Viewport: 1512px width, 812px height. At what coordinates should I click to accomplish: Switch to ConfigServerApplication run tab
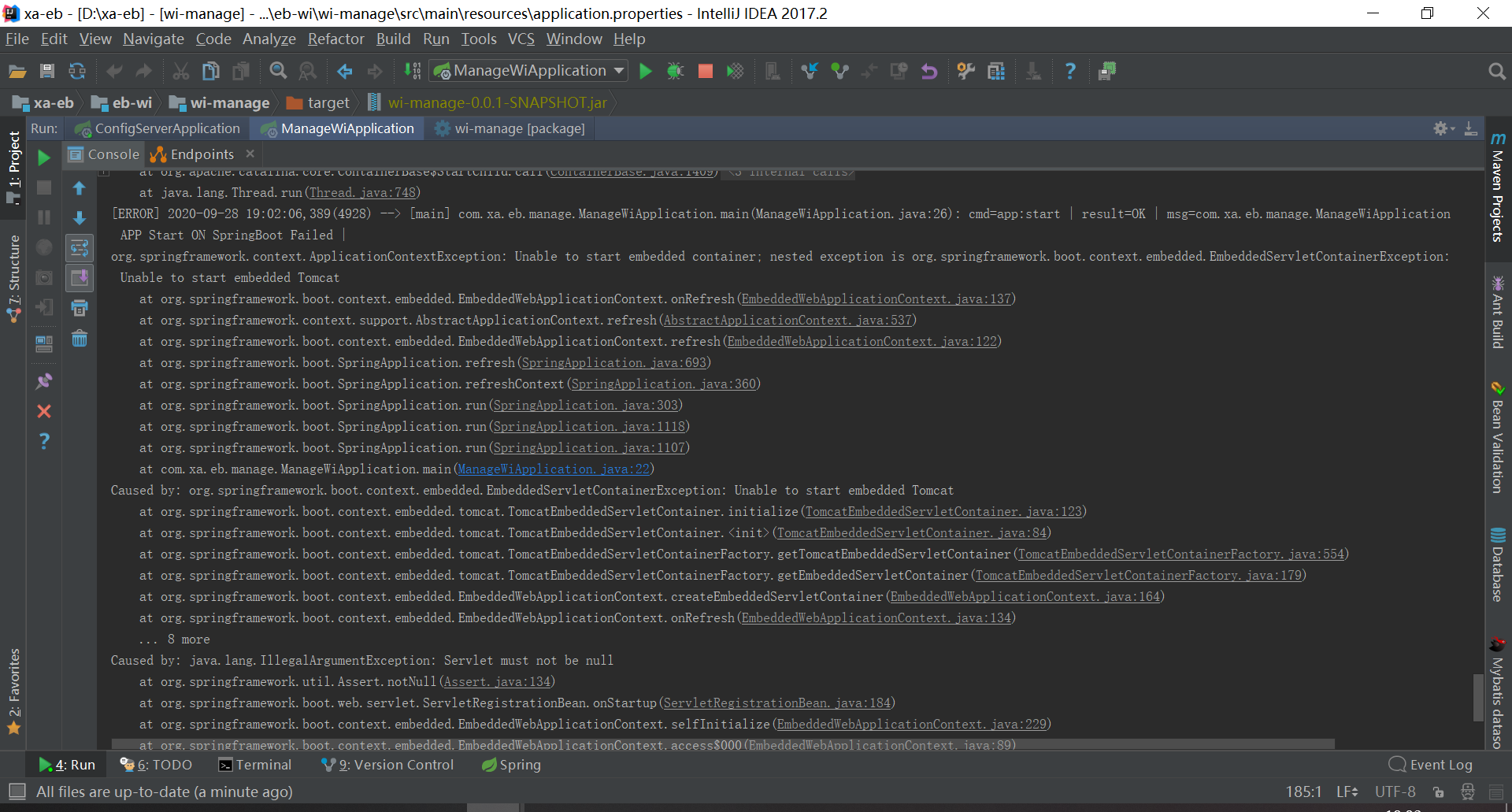click(x=157, y=128)
